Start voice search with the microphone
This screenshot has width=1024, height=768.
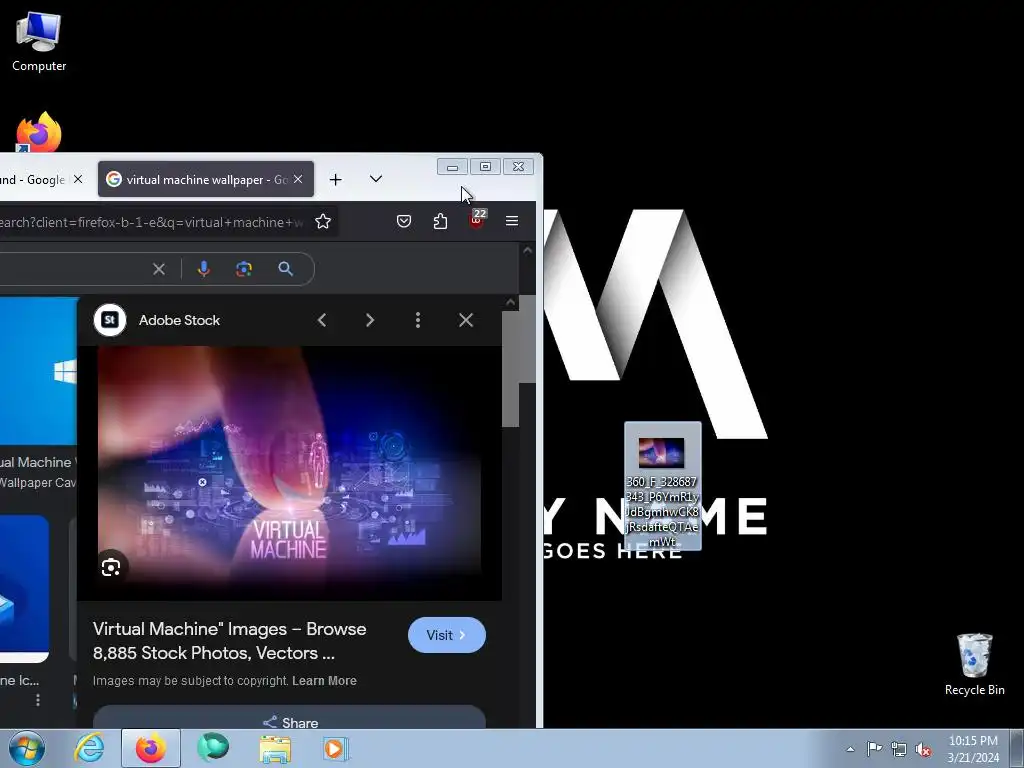(204, 269)
